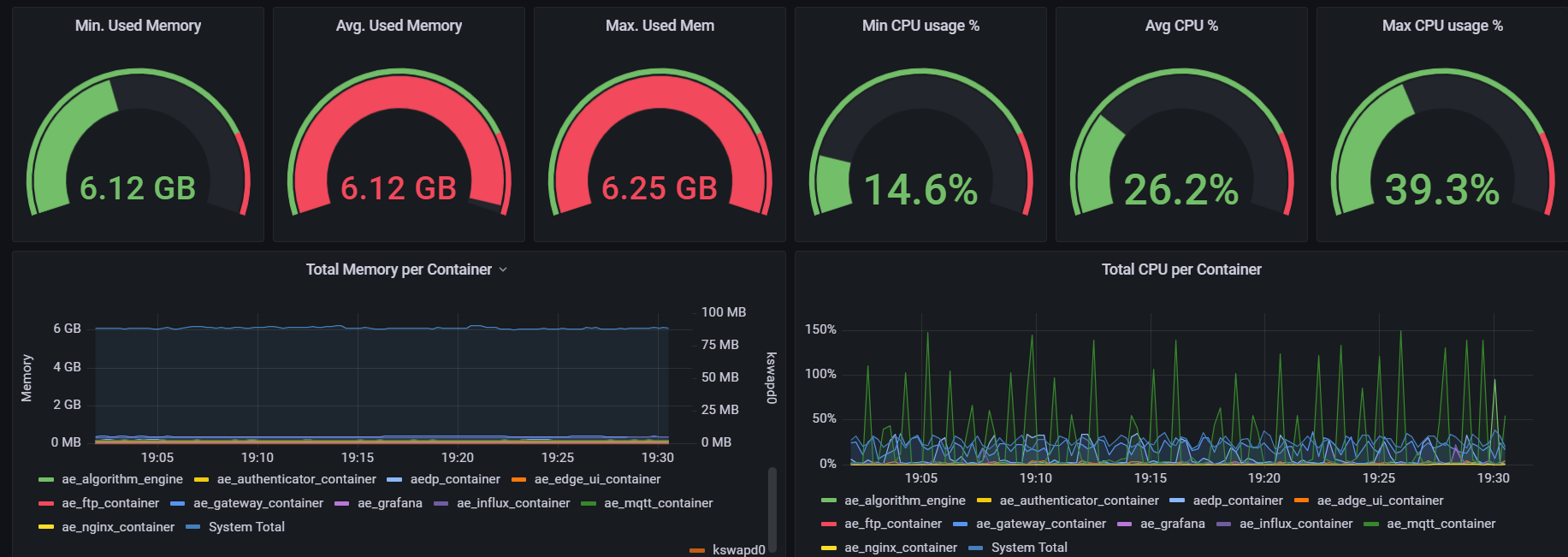The width and height of the screenshot is (1568, 557).
Task: Open the Avg CPU % panel title menu
Action: pyautogui.click(x=1181, y=26)
